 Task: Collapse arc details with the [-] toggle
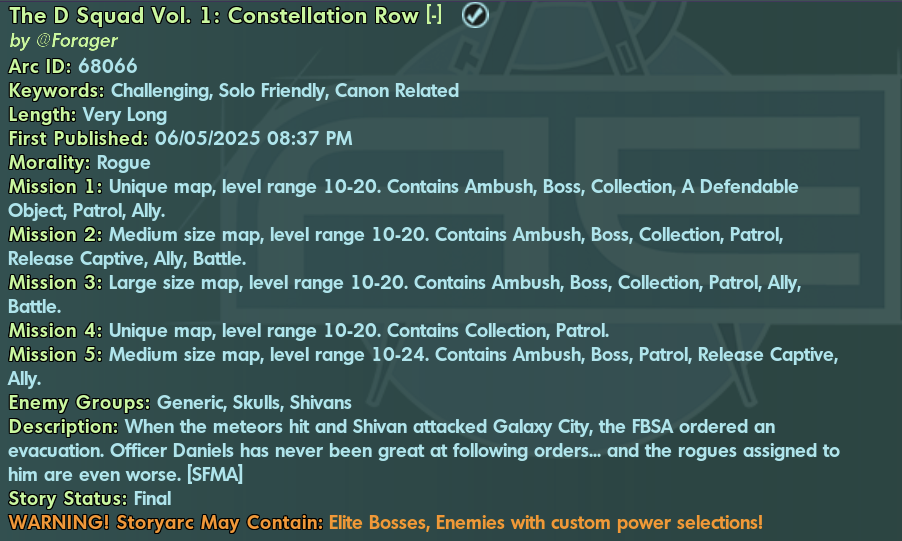(x=434, y=16)
